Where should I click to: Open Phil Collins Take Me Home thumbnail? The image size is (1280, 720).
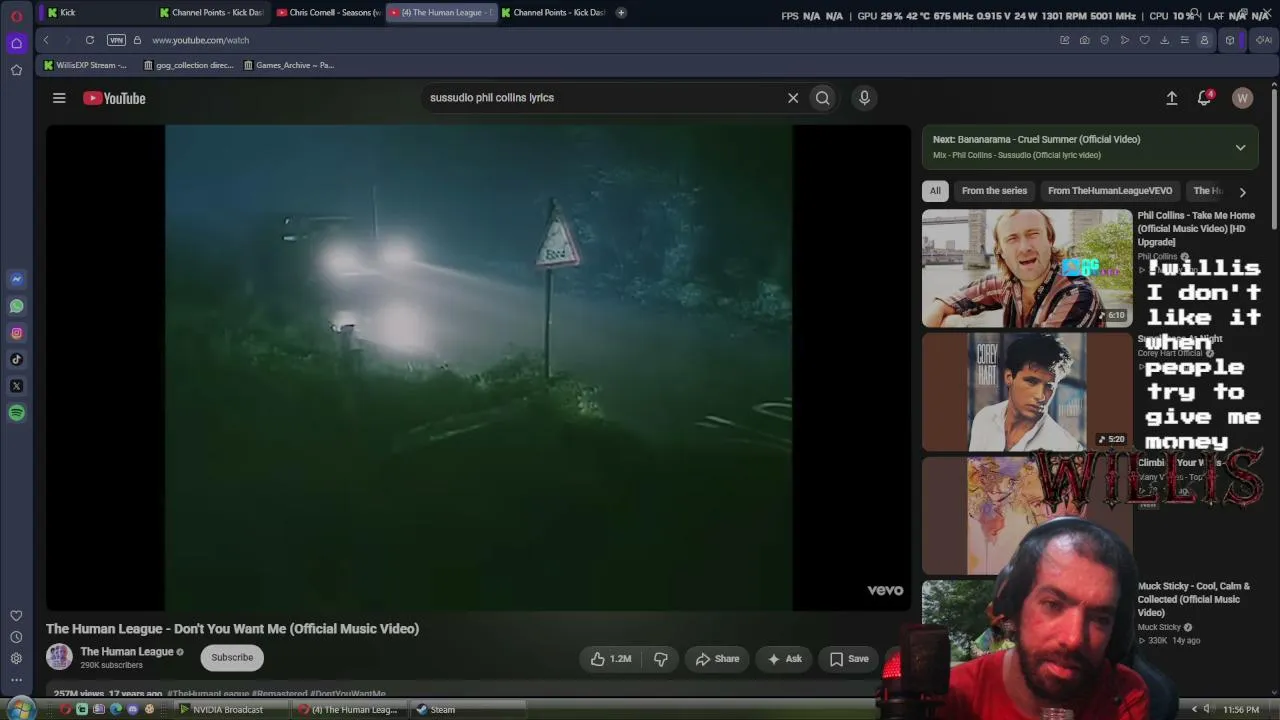coord(1027,268)
